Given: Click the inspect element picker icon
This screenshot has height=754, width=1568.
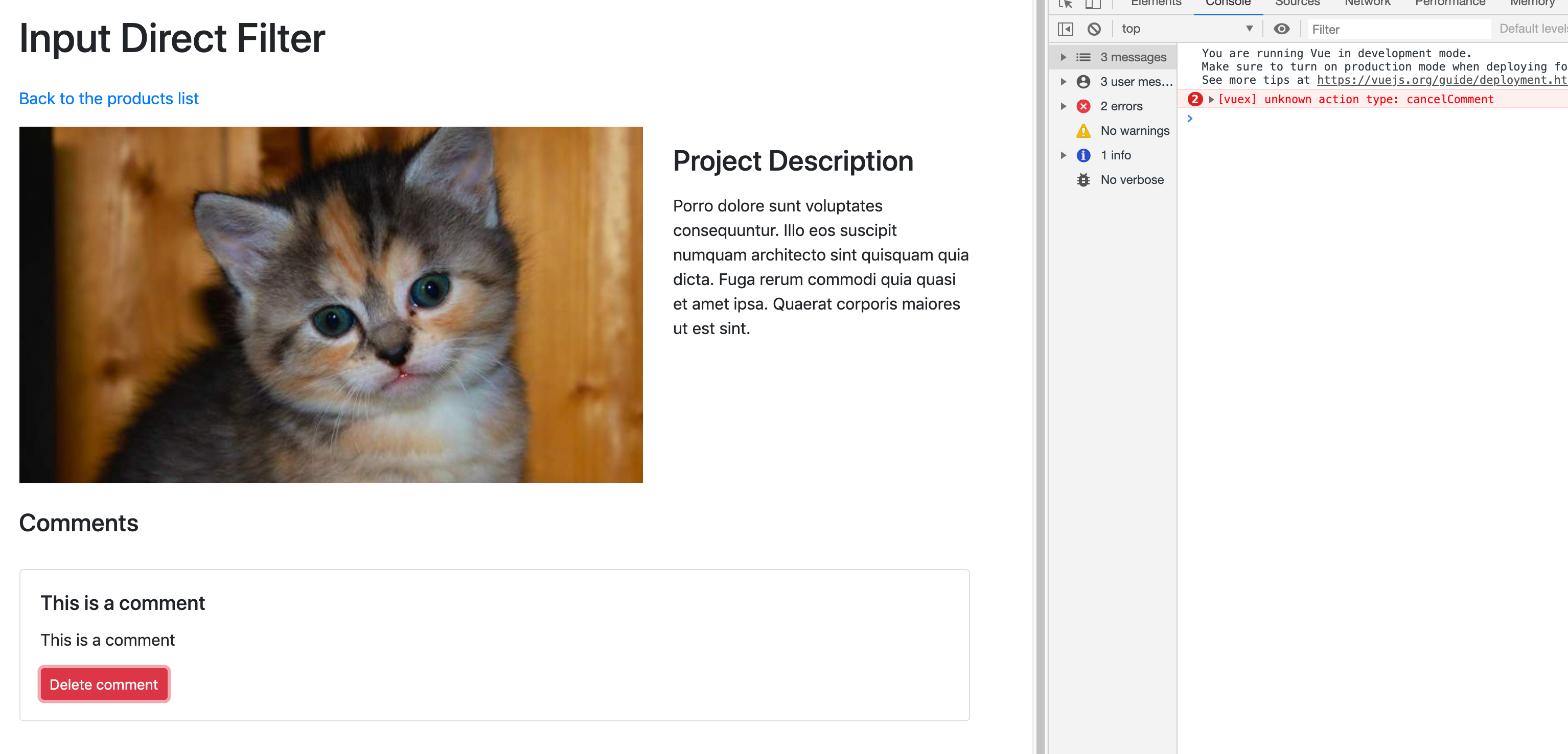Looking at the screenshot, I should click(1065, 4).
